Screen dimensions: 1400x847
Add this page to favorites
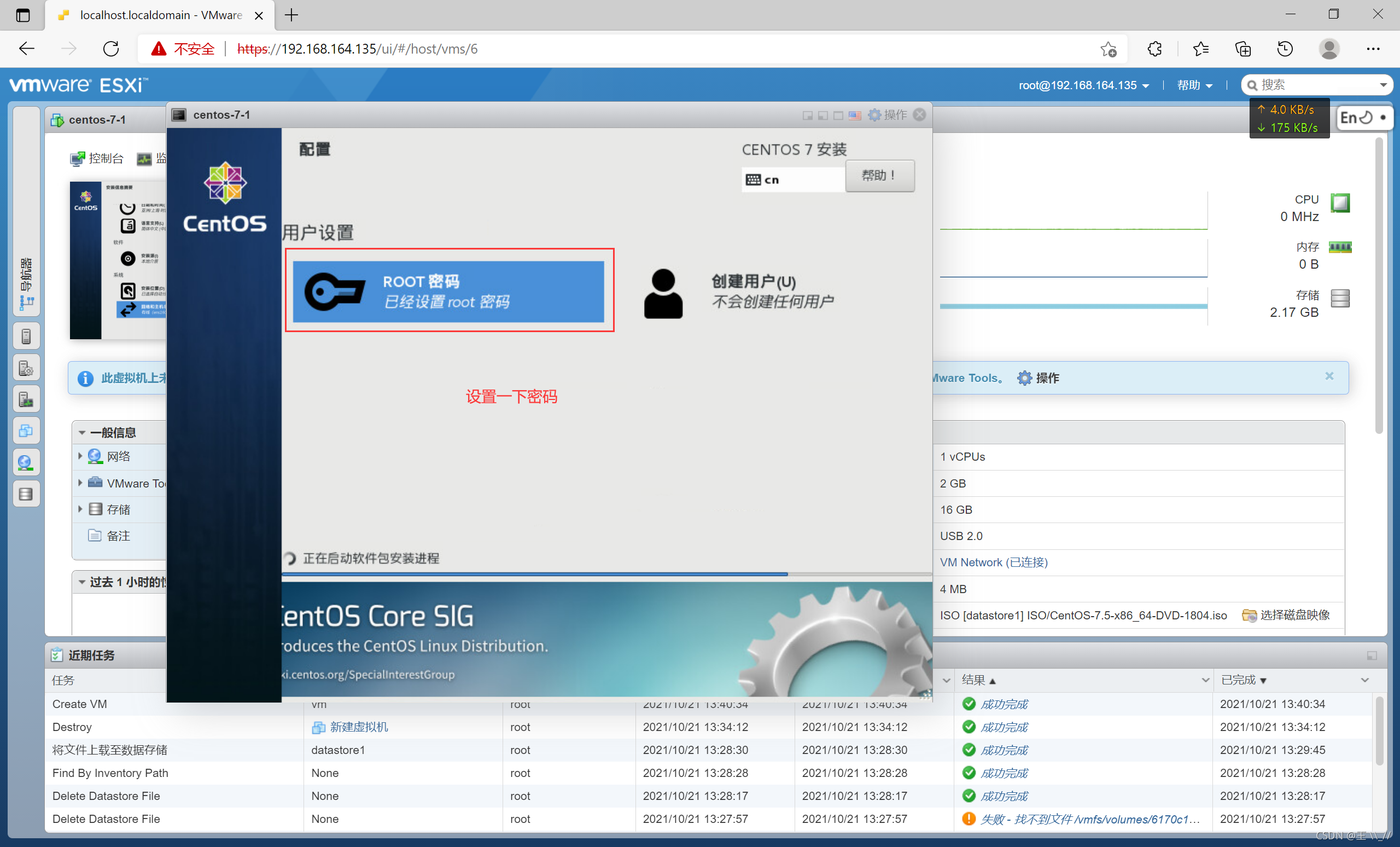point(1108,49)
